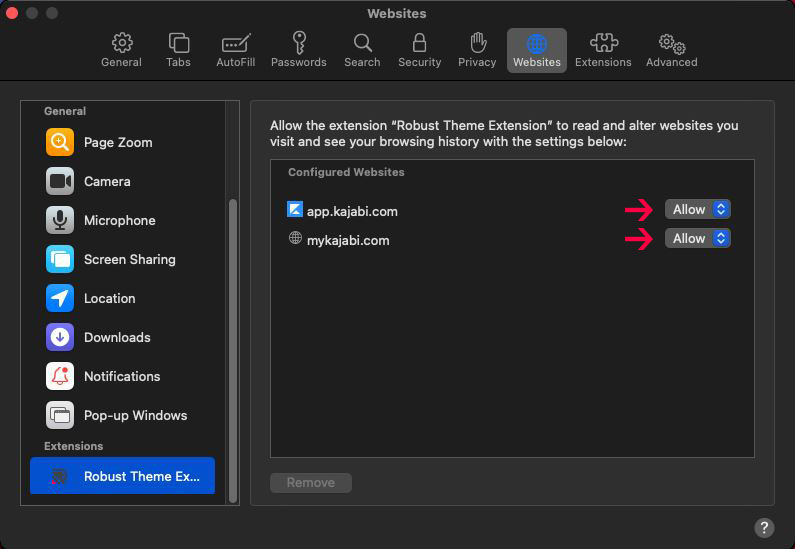Select Robust Theme Ex... extension row
The width and height of the screenshot is (795, 549).
(122, 475)
